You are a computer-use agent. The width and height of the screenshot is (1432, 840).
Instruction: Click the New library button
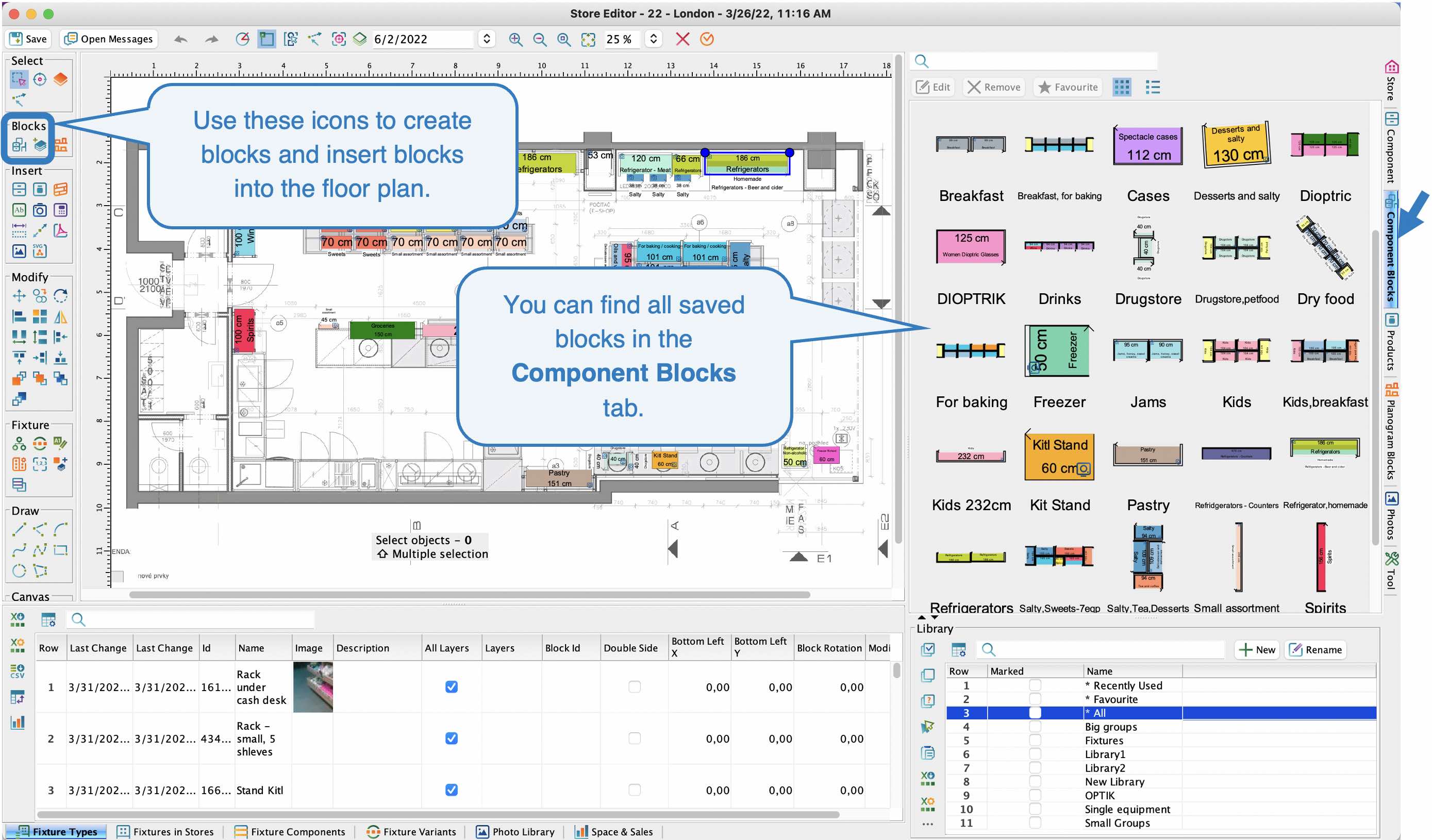pyautogui.click(x=1257, y=650)
